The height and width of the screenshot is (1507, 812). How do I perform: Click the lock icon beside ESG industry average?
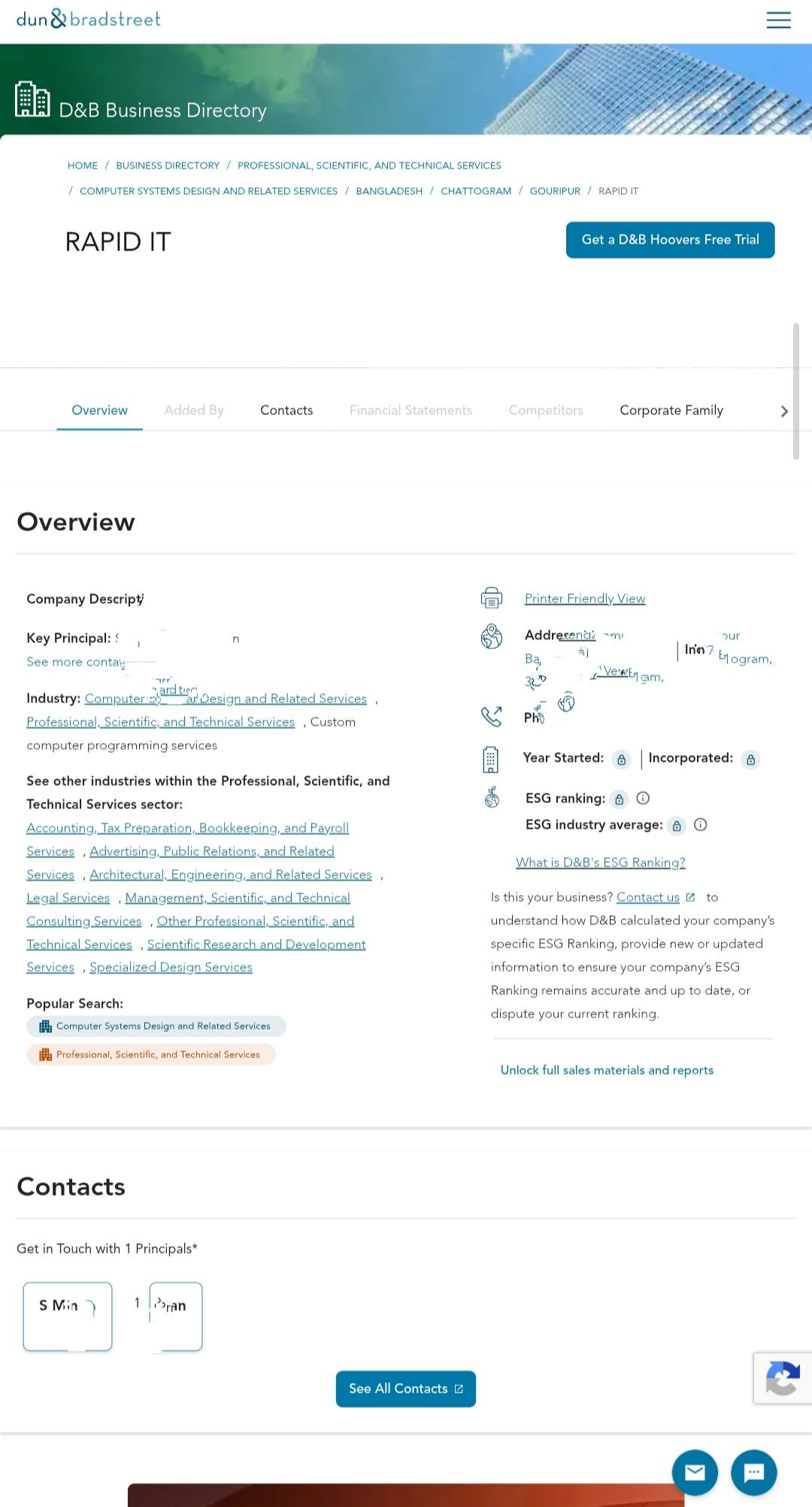677,826
